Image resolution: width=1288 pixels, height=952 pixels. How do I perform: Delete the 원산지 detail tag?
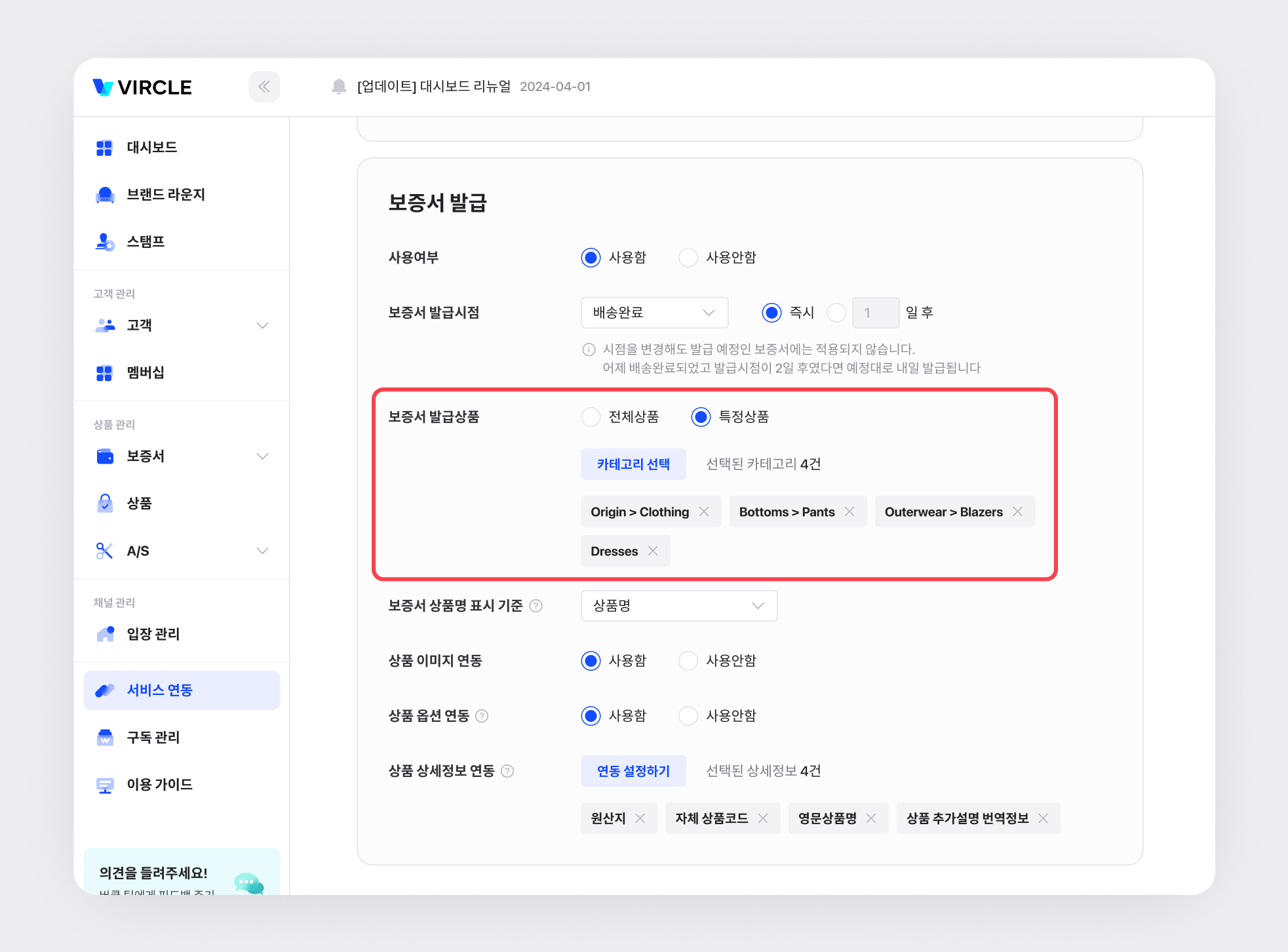pyautogui.click(x=640, y=818)
